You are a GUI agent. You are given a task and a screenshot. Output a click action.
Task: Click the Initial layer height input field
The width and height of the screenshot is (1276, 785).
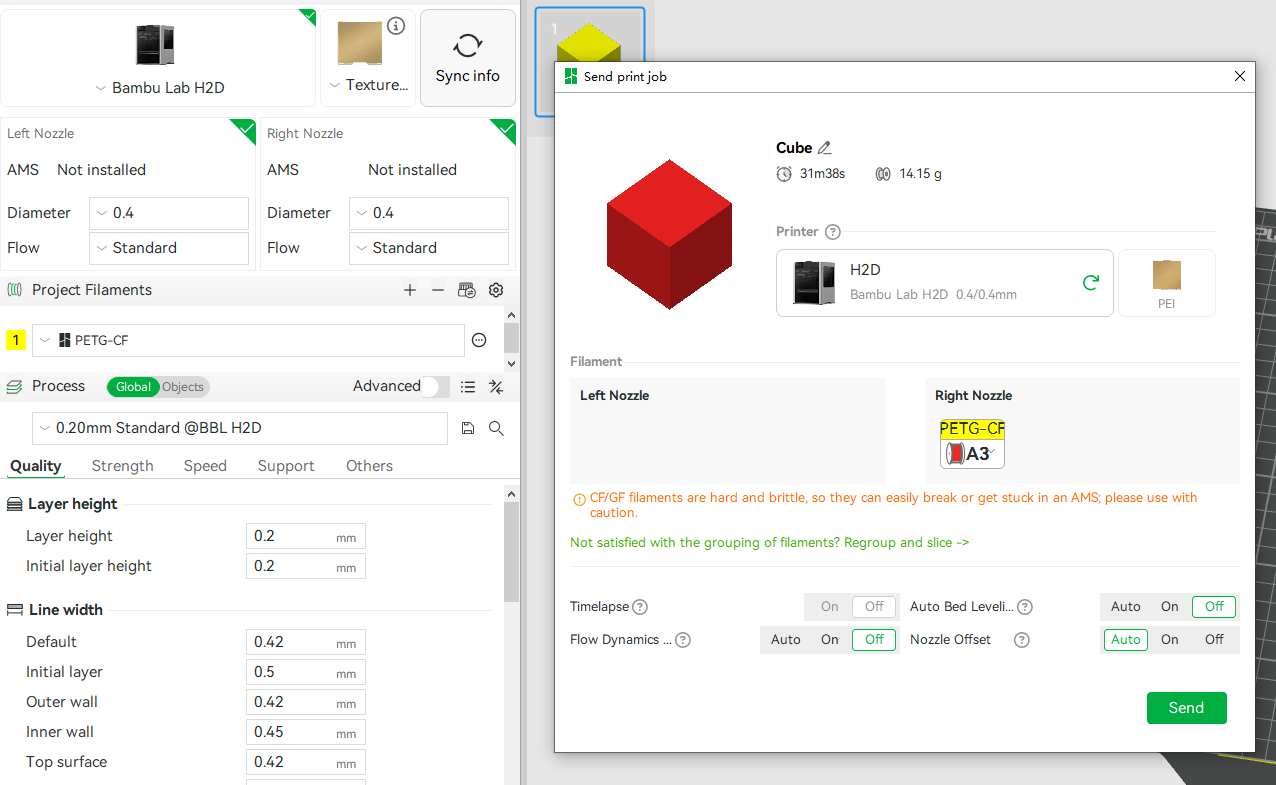point(306,566)
